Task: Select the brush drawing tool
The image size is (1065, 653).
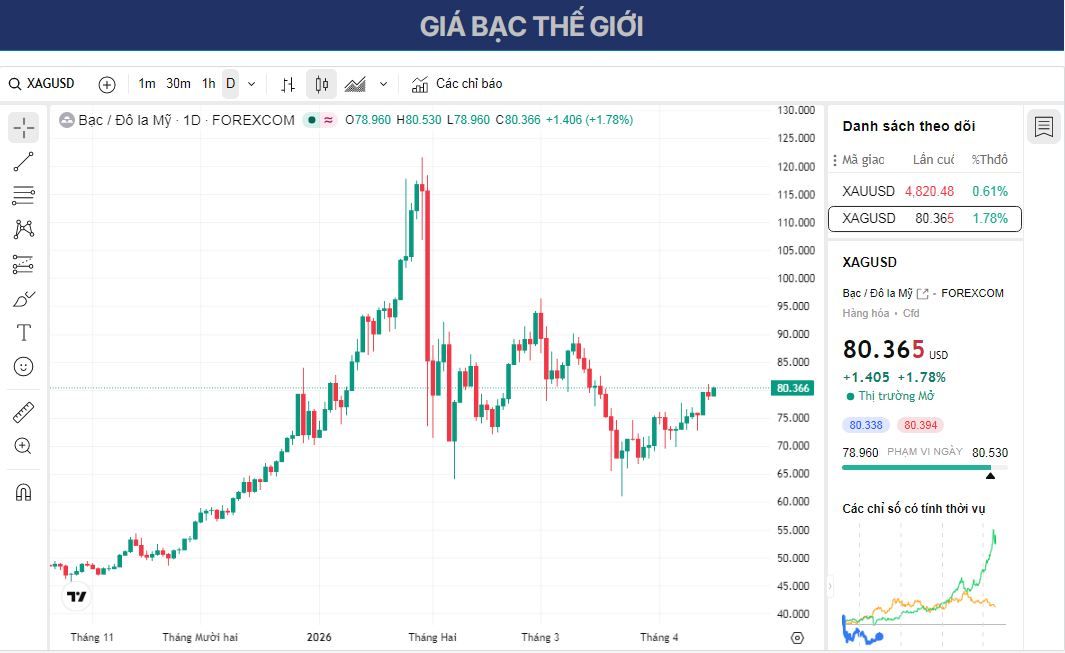Action: [x=23, y=299]
